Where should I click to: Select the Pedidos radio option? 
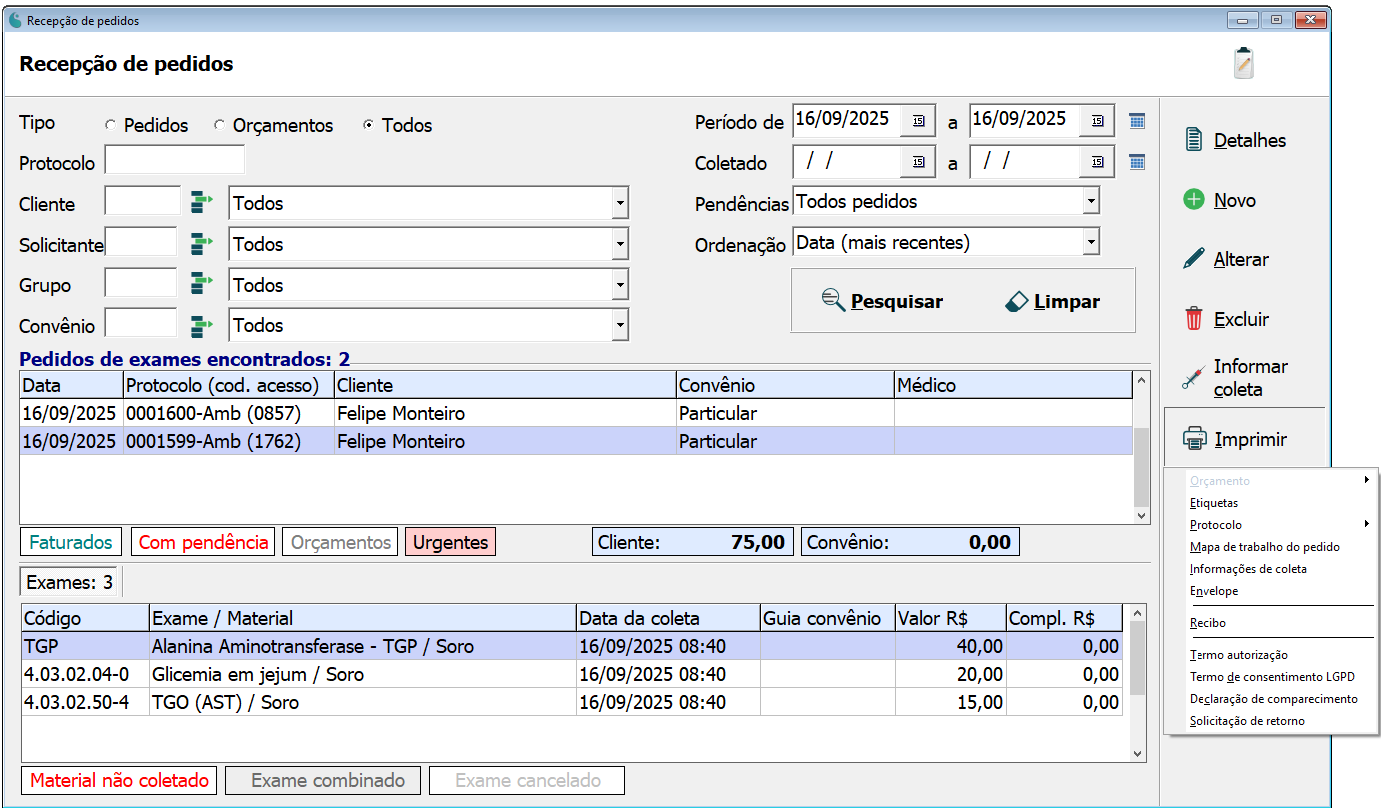(110, 125)
